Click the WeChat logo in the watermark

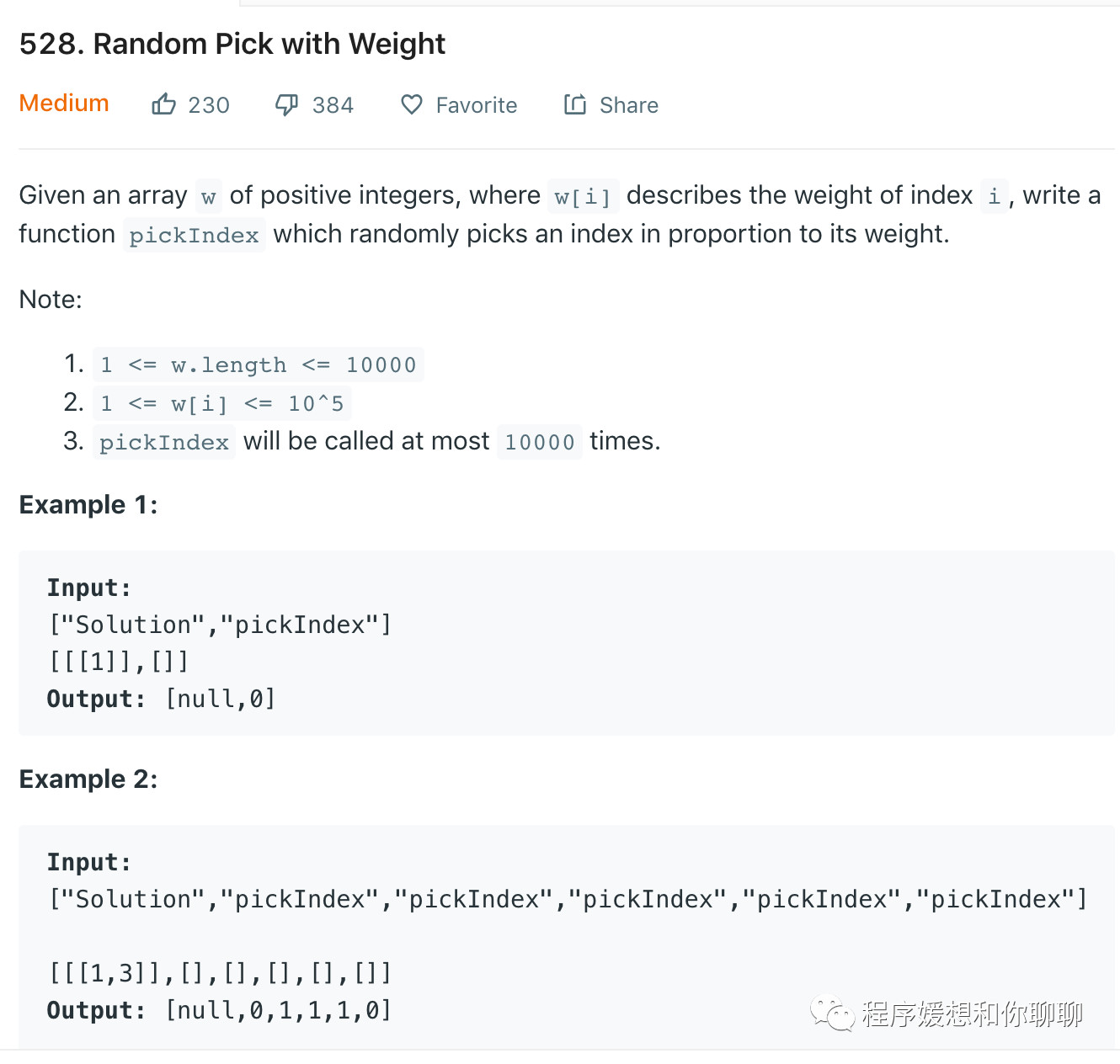[x=832, y=1013]
